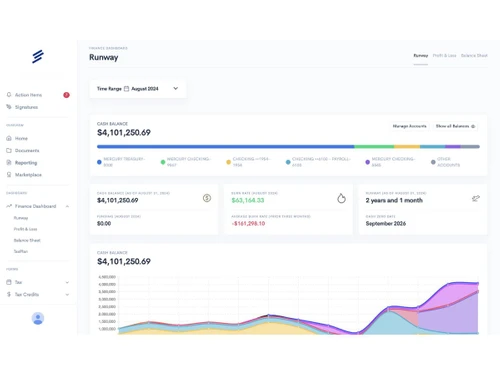Open Reporting in the sidebar
The width and height of the screenshot is (500, 375).
point(26,163)
